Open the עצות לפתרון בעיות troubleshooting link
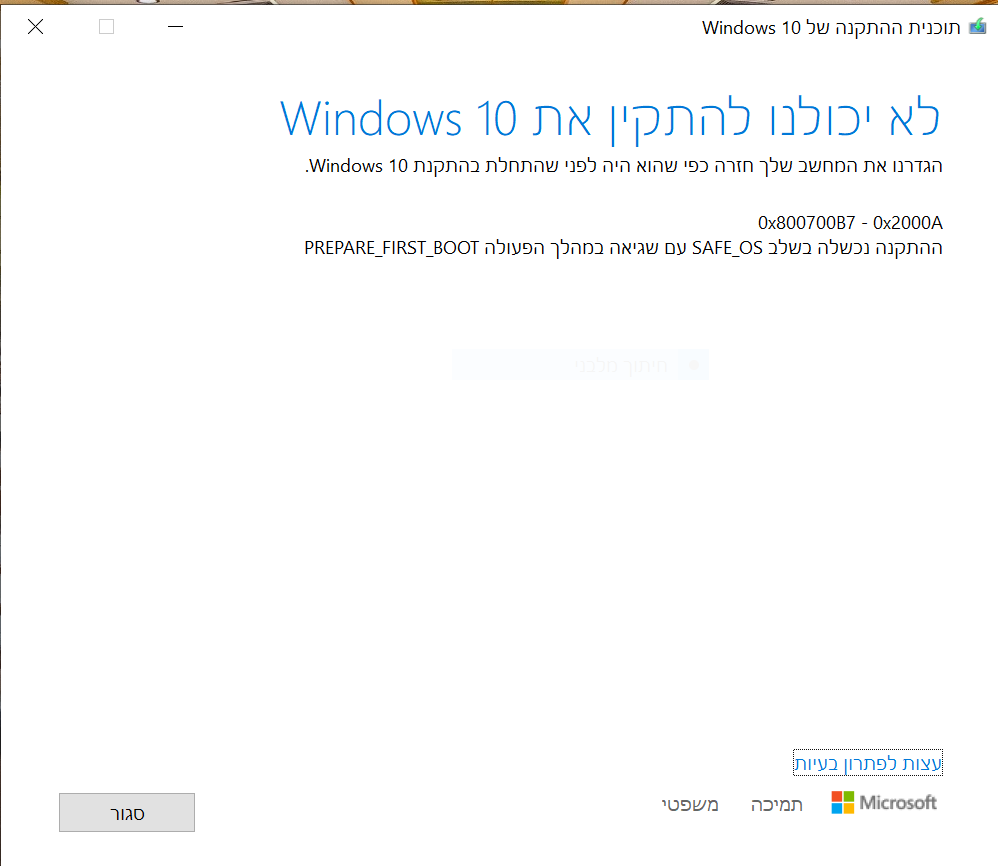 [868, 763]
